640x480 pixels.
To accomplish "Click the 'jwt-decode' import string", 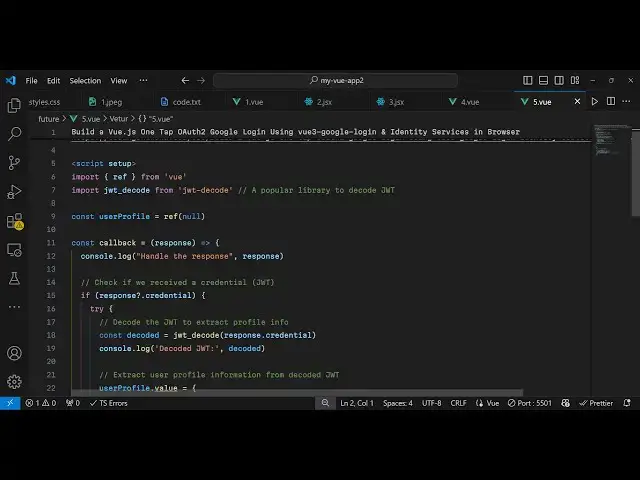I will (x=205, y=190).
